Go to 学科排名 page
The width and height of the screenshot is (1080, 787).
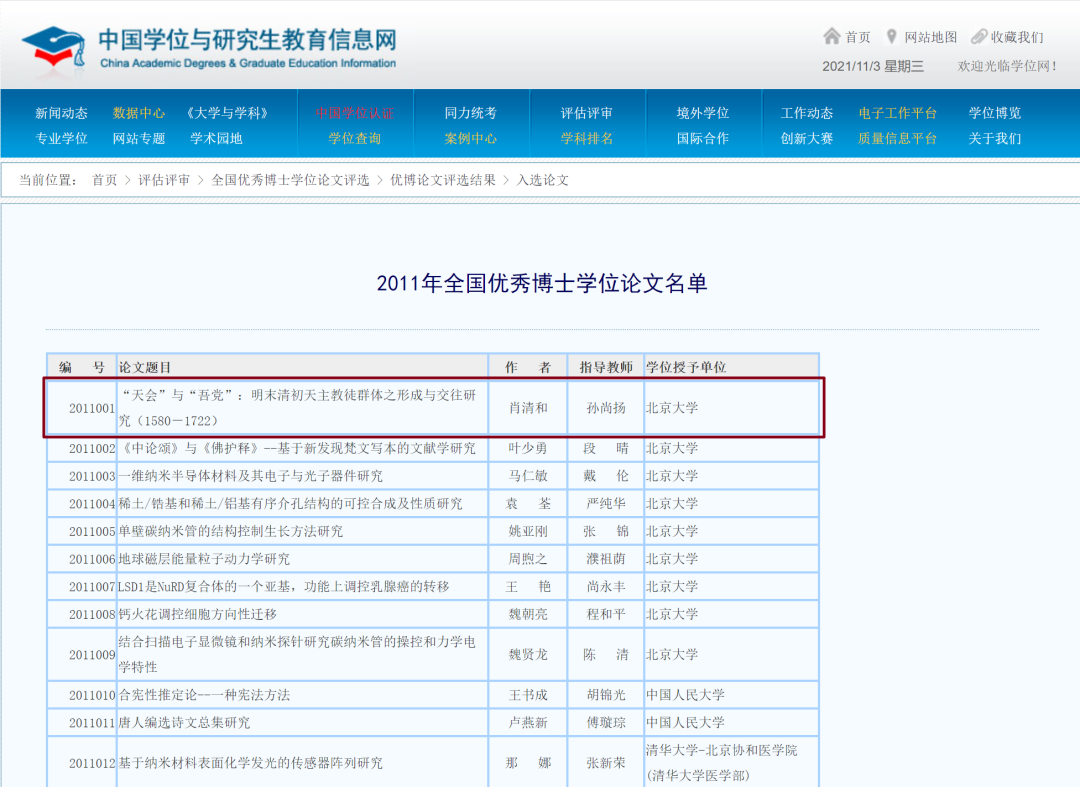point(587,138)
